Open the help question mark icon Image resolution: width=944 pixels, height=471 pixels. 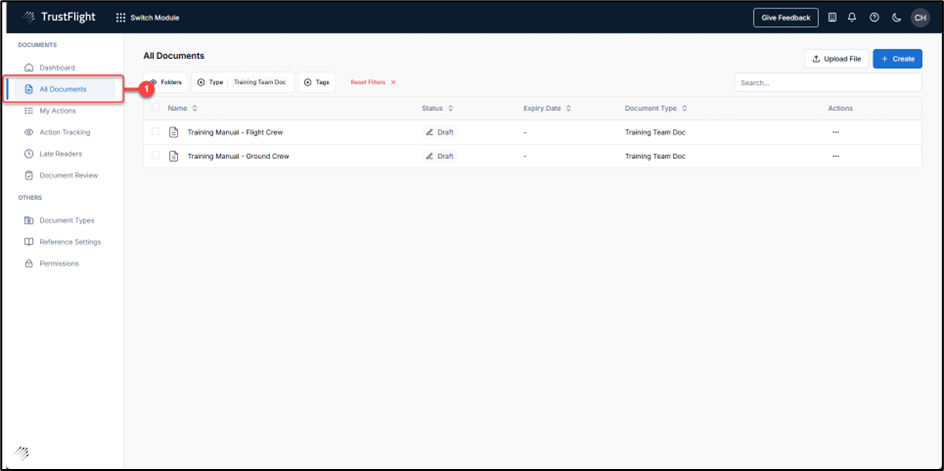click(874, 17)
